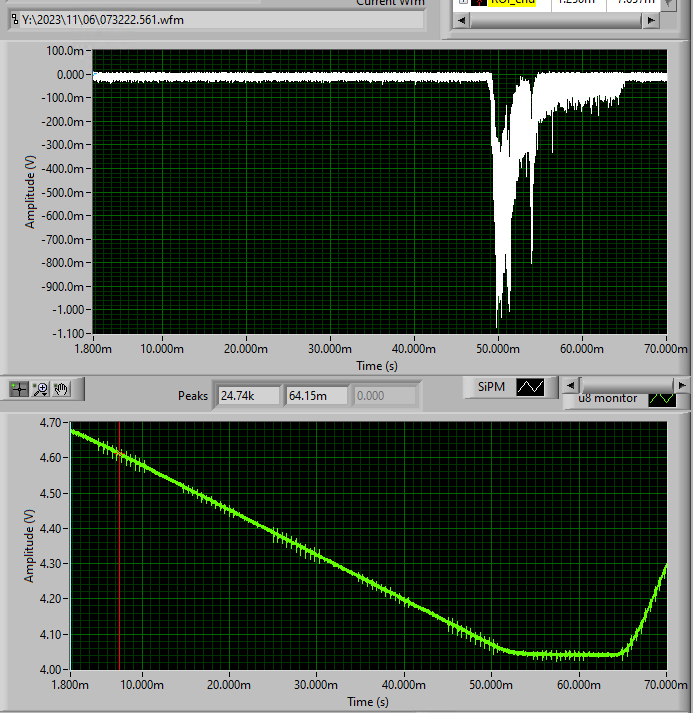Click the ROI_end X value 1.250m
The width and height of the screenshot is (693, 713).
pos(576,2)
